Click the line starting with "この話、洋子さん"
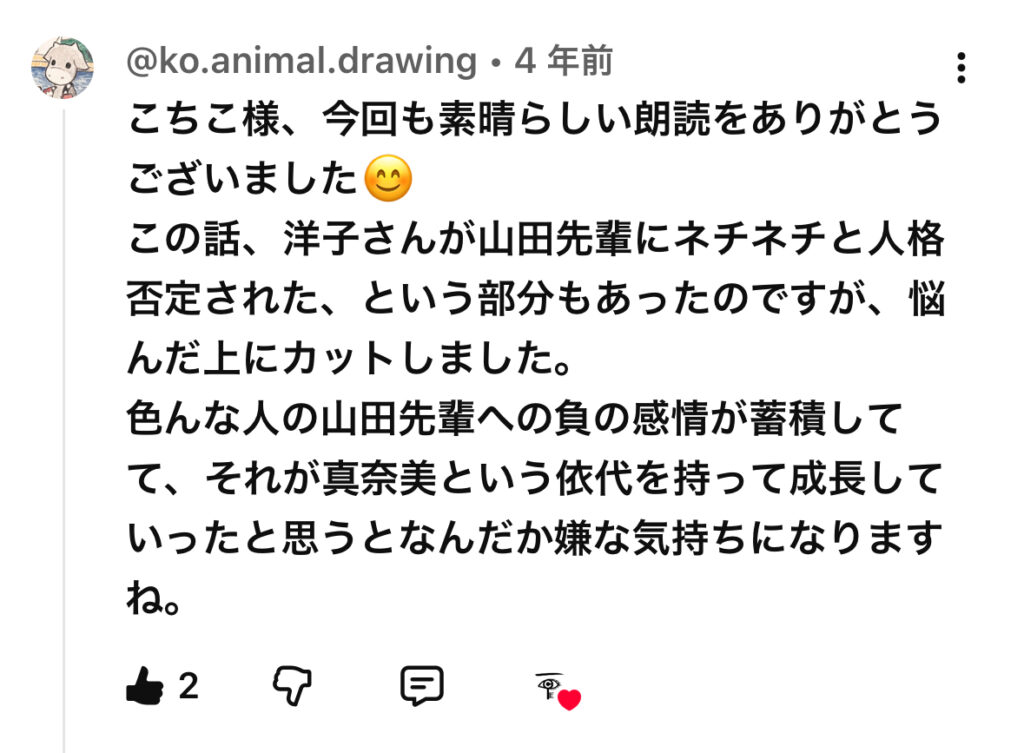This screenshot has width=1024, height=753. coord(535,241)
